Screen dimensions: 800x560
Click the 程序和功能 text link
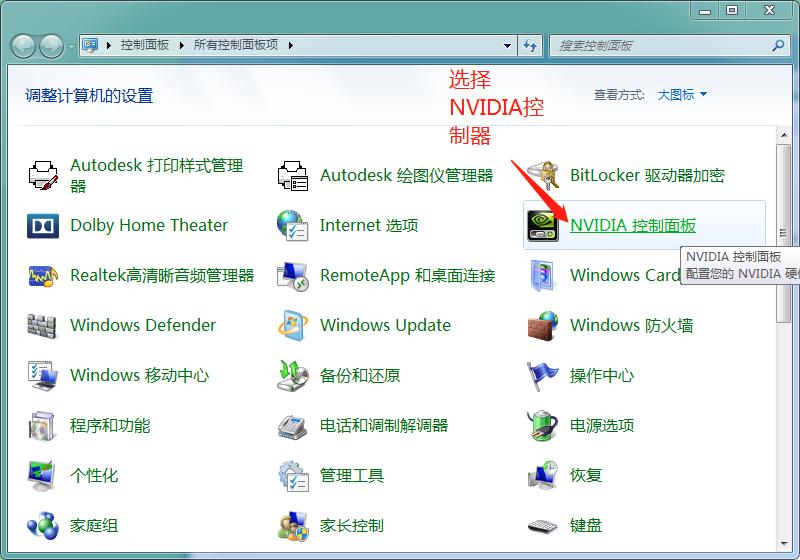click(x=110, y=425)
